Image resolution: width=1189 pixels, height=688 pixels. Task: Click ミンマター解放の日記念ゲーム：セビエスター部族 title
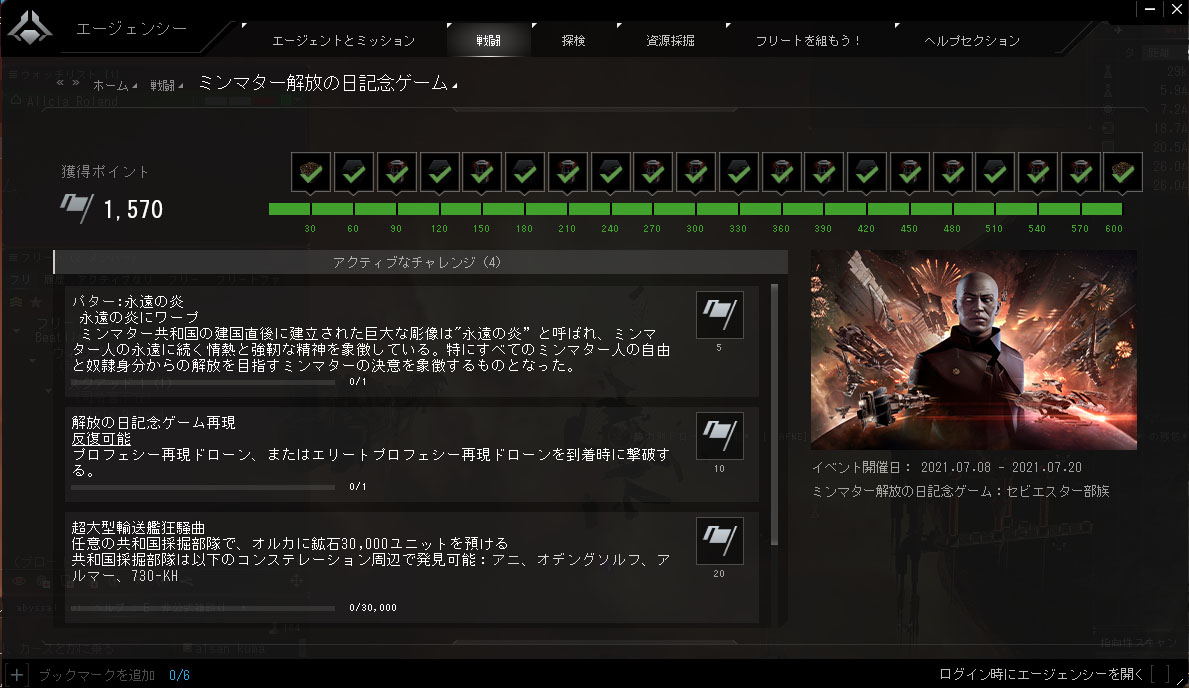[961, 492]
